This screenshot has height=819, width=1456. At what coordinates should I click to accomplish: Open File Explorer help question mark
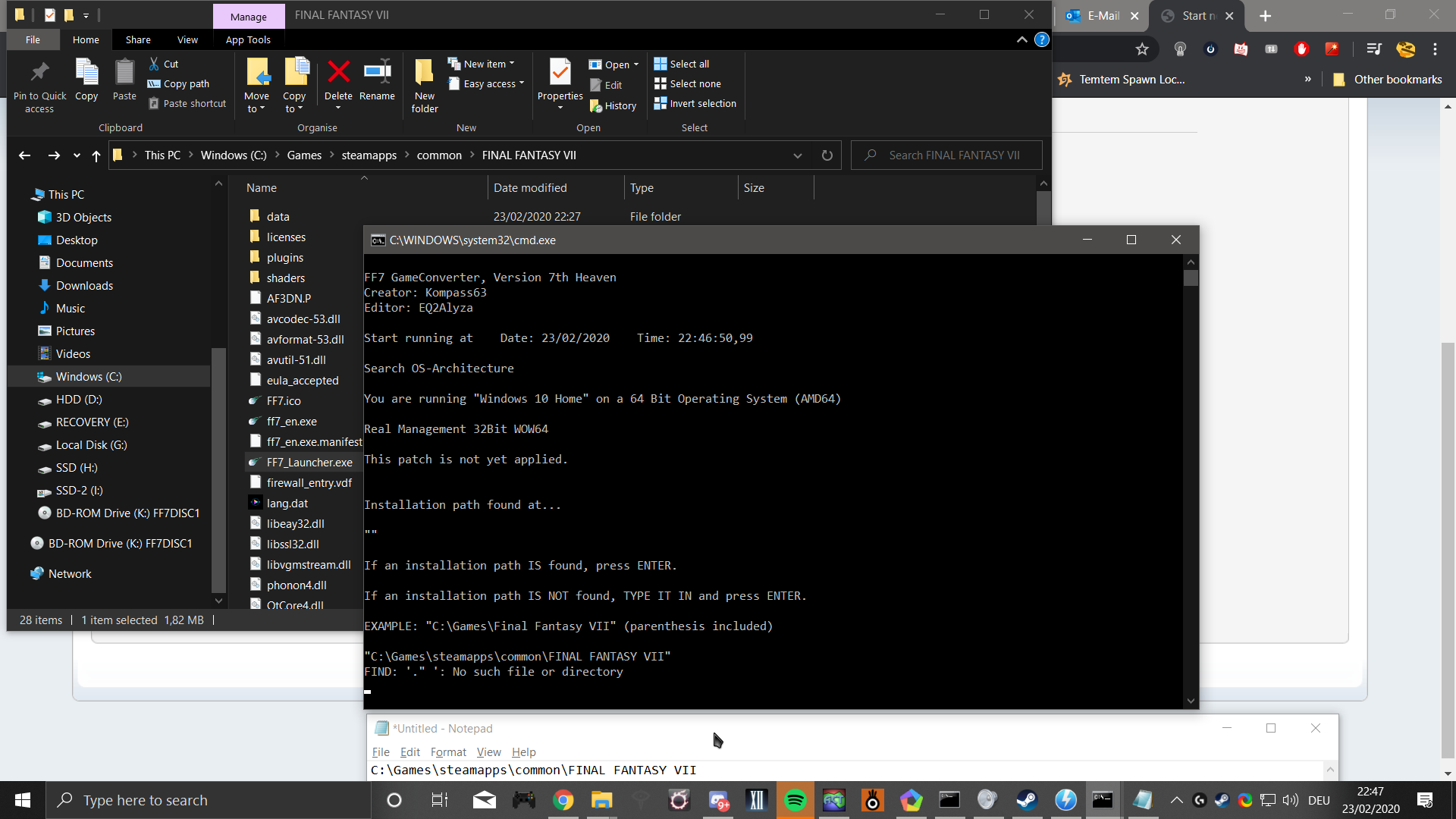[1042, 39]
